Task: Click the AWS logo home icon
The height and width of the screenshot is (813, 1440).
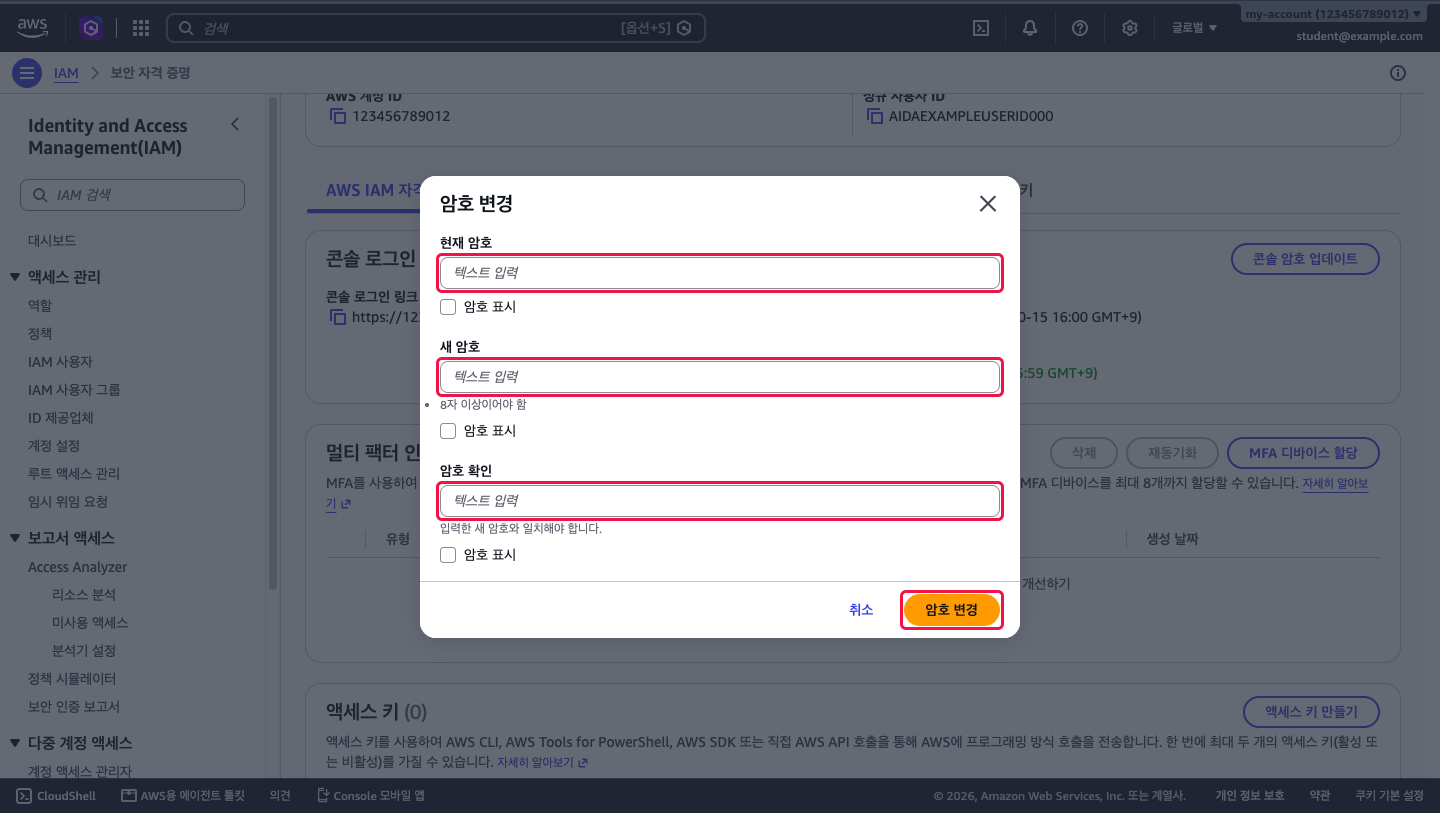Action: click(x=33, y=28)
